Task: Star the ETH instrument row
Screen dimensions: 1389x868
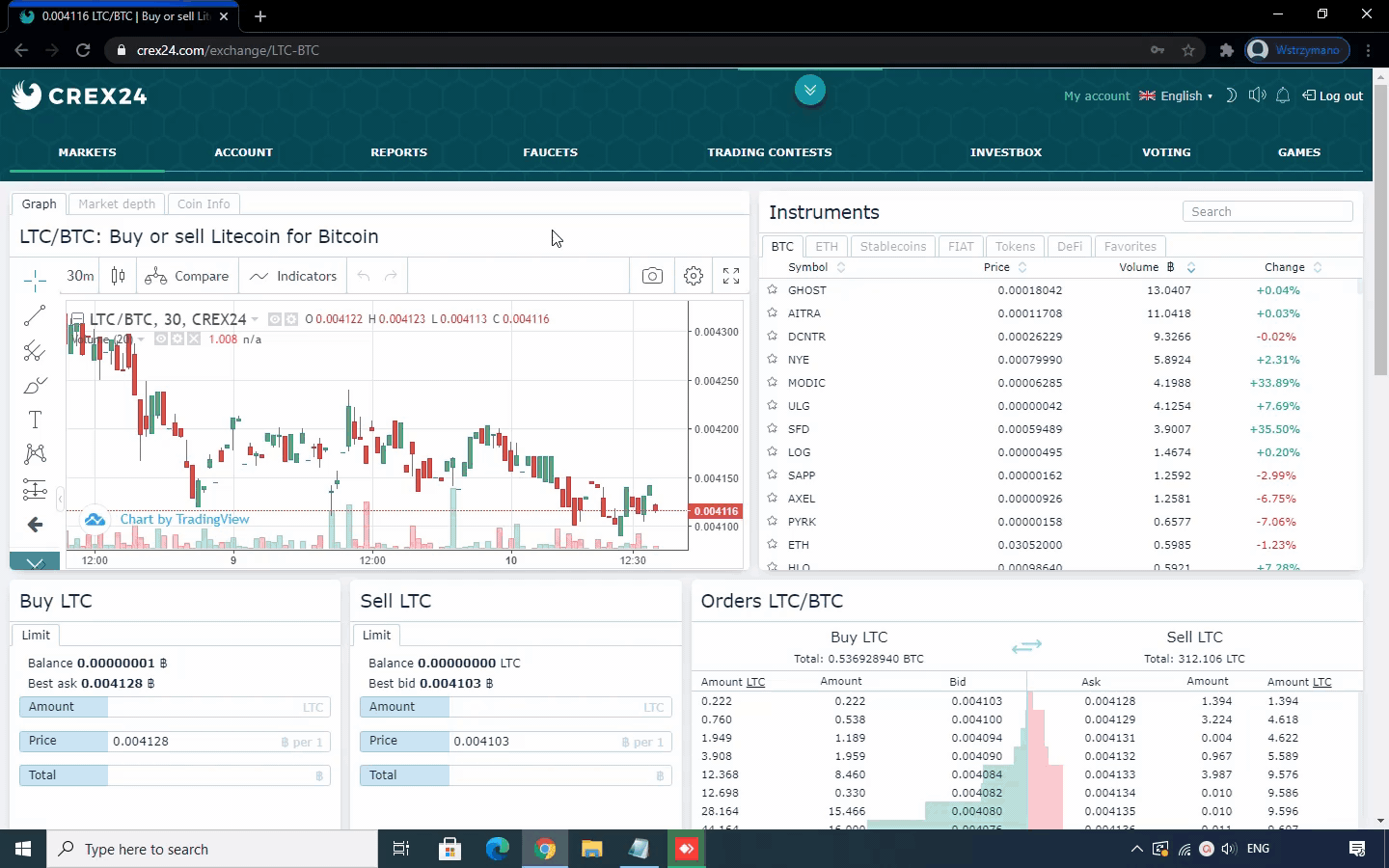Action: pyautogui.click(x=772, y=544)
